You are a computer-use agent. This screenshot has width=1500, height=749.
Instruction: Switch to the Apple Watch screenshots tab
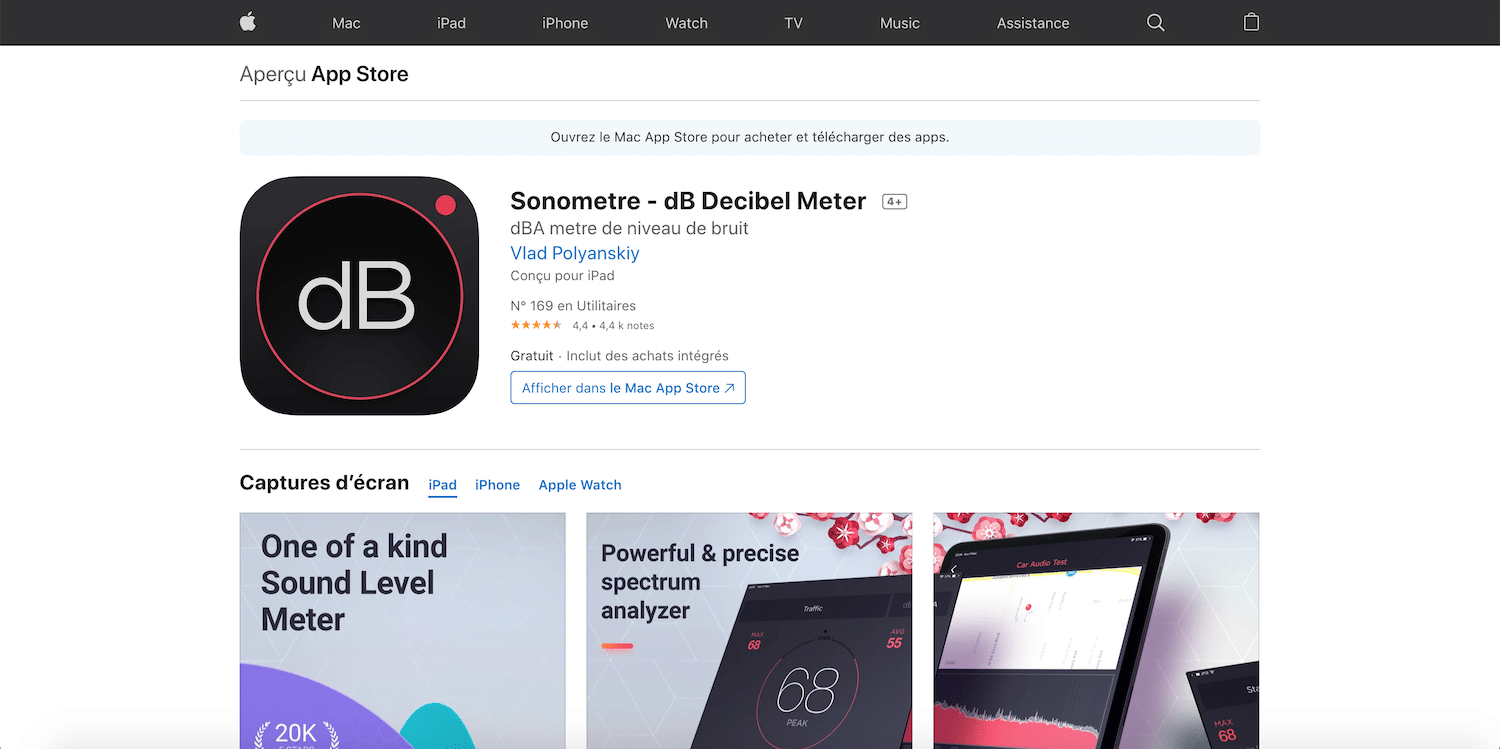point(580,485)
